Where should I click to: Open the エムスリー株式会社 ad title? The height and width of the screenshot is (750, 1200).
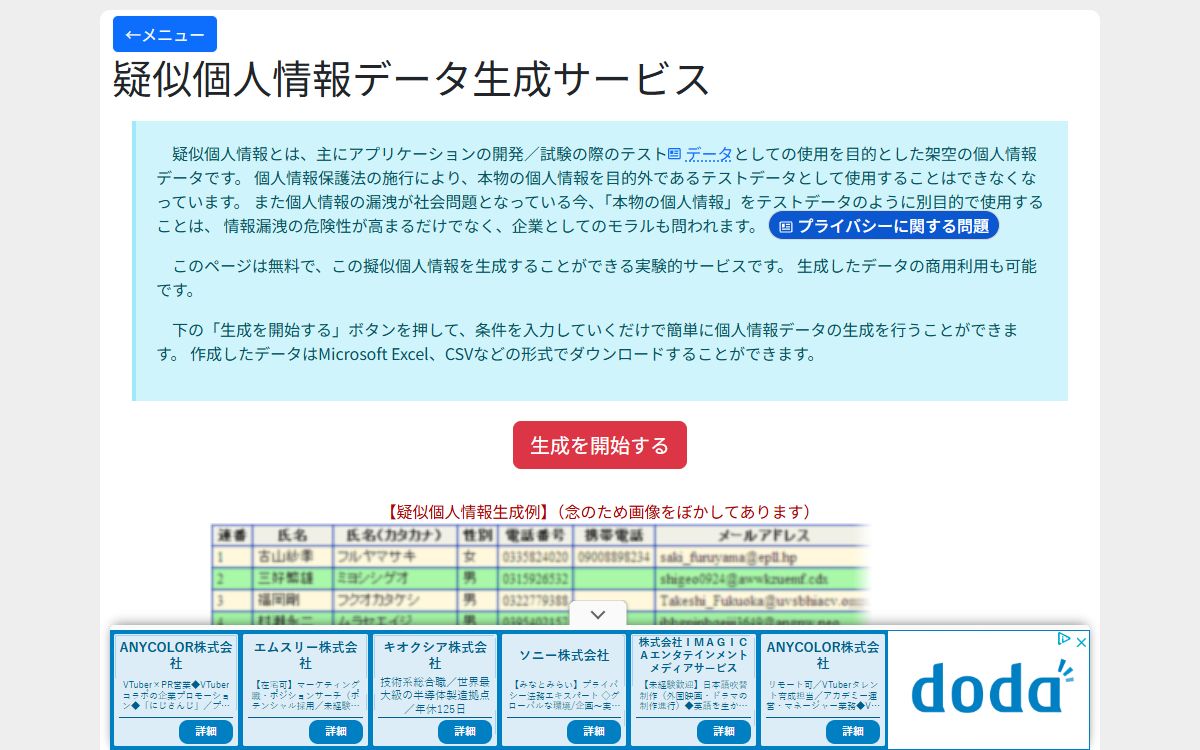[x=306, y=655]
